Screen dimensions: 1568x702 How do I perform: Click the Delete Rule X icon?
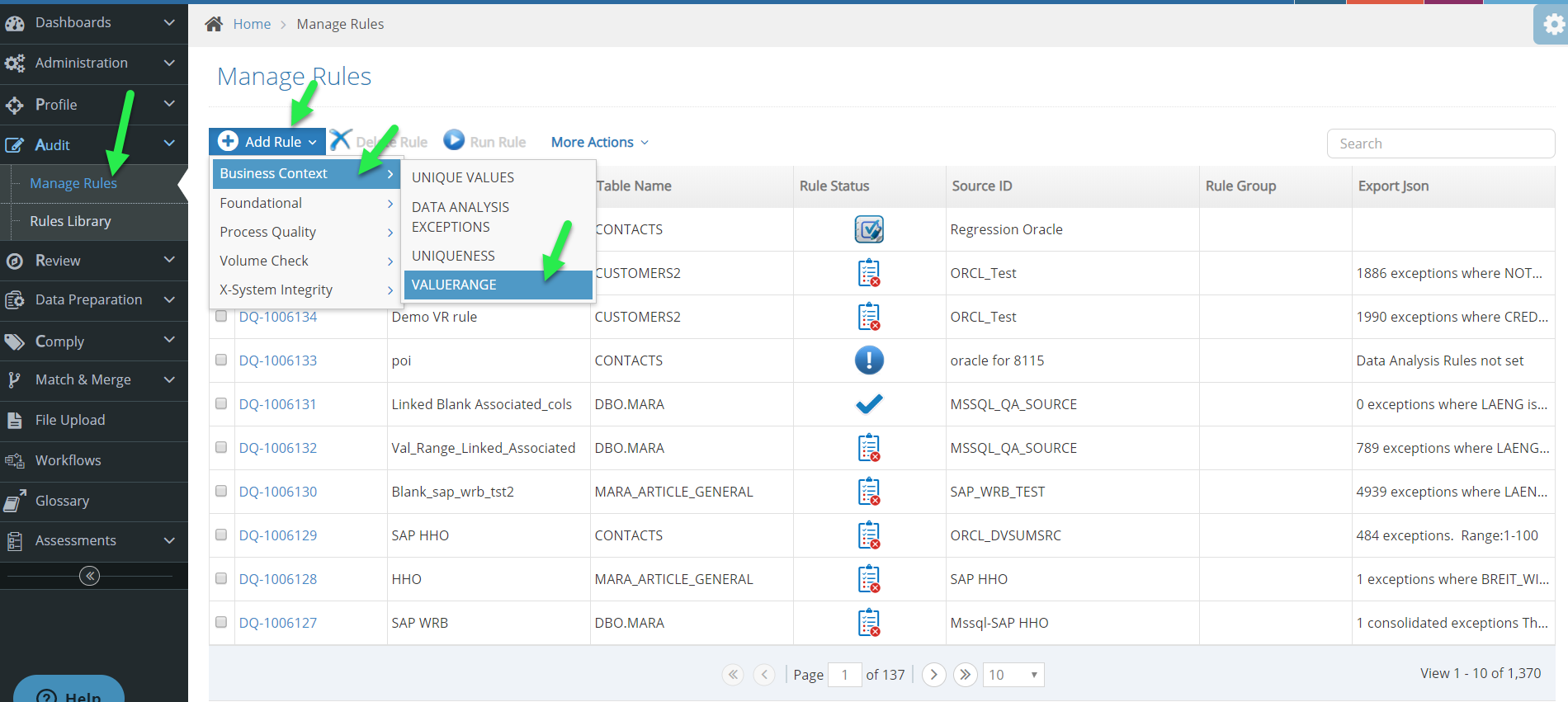point(341,139)
